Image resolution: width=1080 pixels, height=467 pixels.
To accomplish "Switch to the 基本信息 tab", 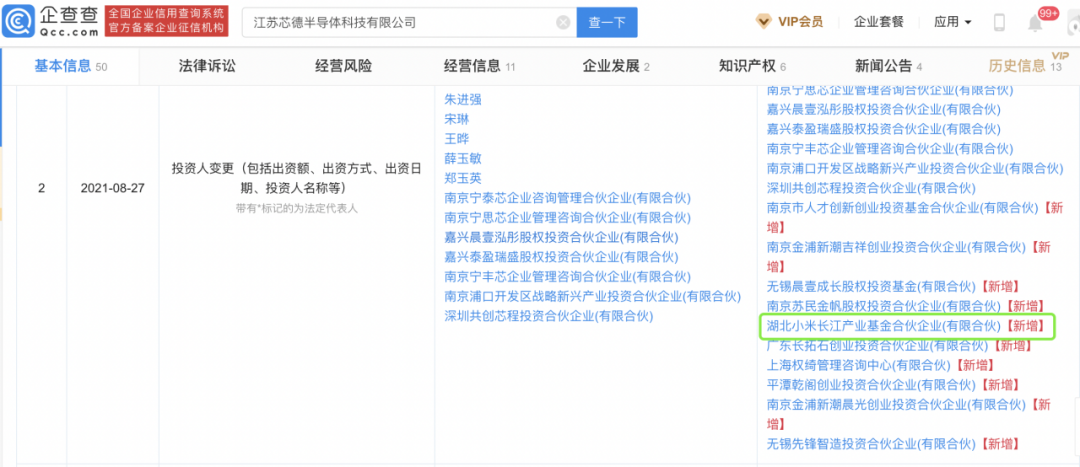I will pyautogui.click(x=71, y=66).
